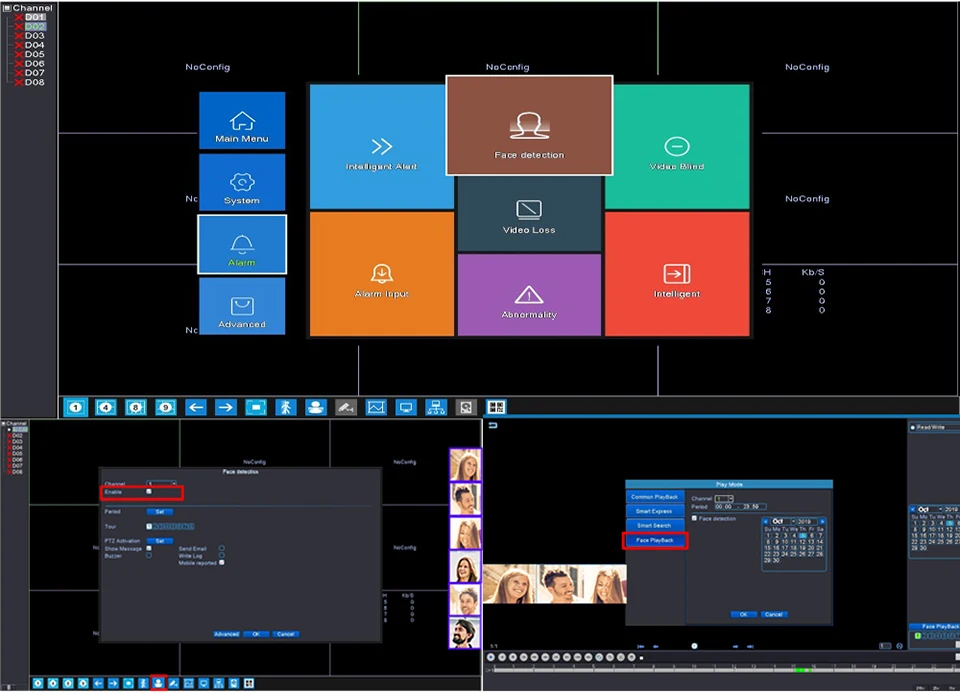
Task: Click the PTZ Activation Set button
Action: [160, 541]
